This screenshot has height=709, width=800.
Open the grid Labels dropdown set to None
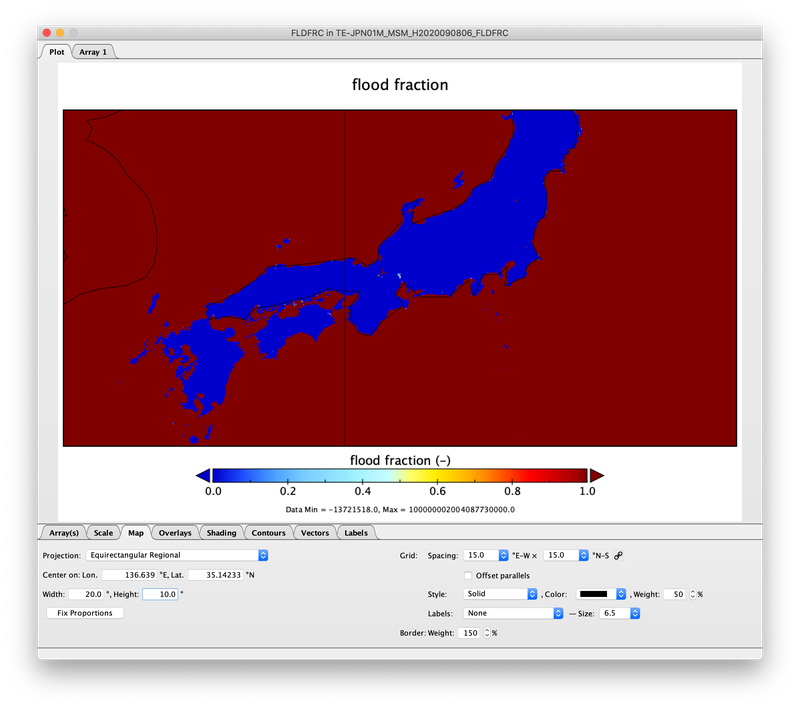pyautogui.click(x=514, y=612)
